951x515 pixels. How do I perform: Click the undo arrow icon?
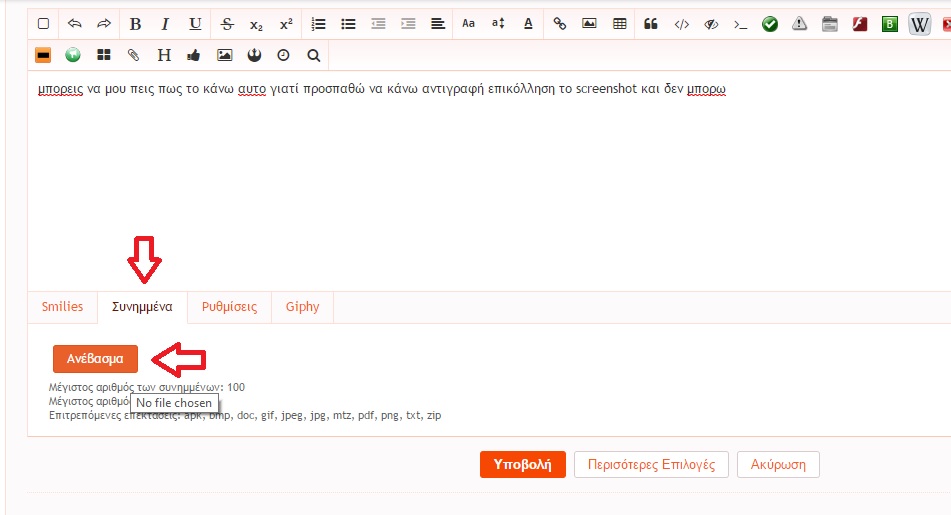coord(74,24)
